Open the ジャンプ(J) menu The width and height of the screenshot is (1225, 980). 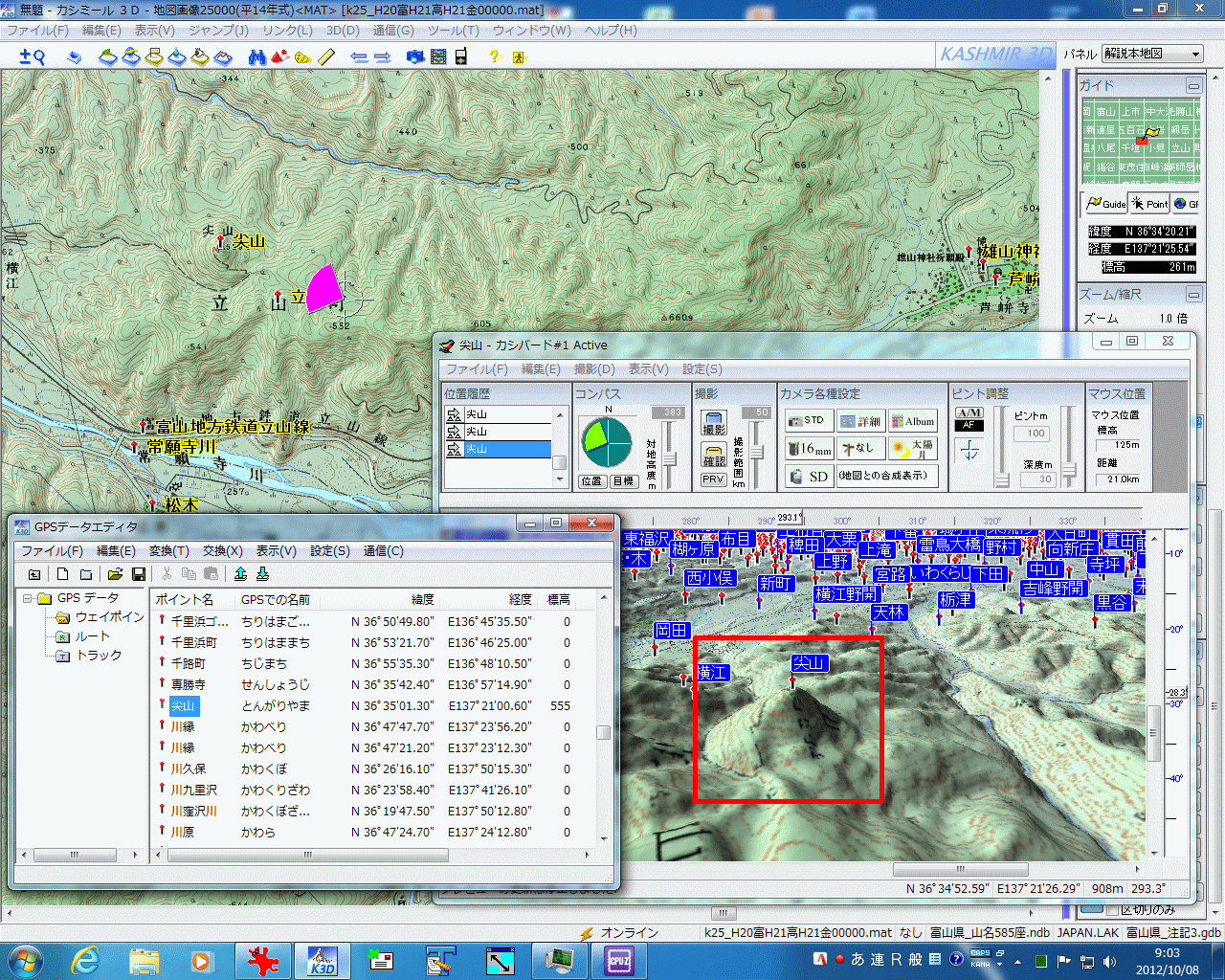[x=218, y=30]
